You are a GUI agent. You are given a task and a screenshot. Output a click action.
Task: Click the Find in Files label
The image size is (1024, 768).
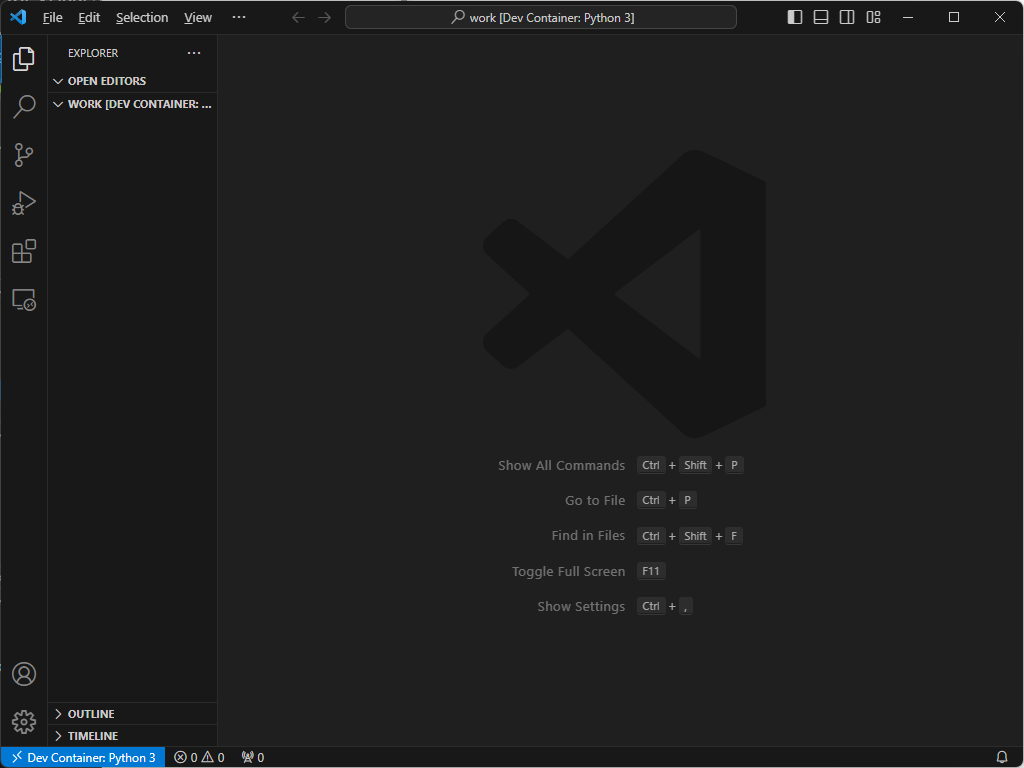[x=588, y=536]
